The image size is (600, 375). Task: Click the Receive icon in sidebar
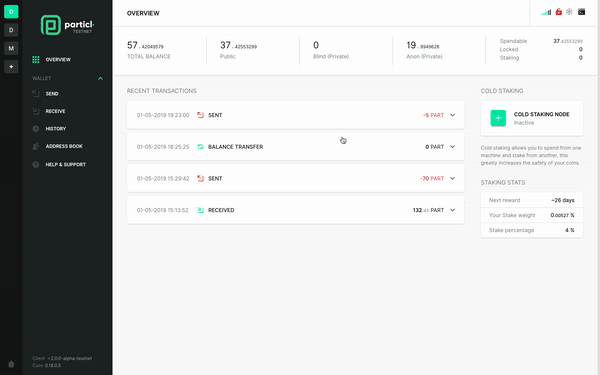(36, 111)
